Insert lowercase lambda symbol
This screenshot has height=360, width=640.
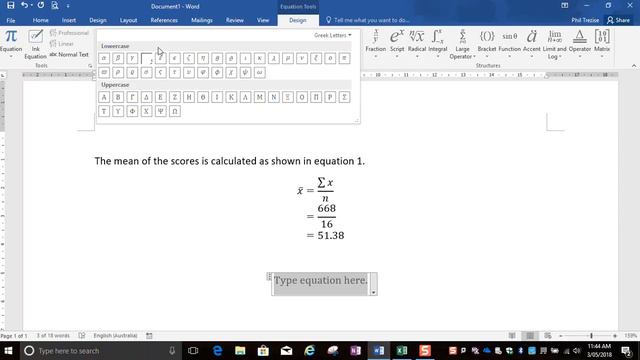273,58
